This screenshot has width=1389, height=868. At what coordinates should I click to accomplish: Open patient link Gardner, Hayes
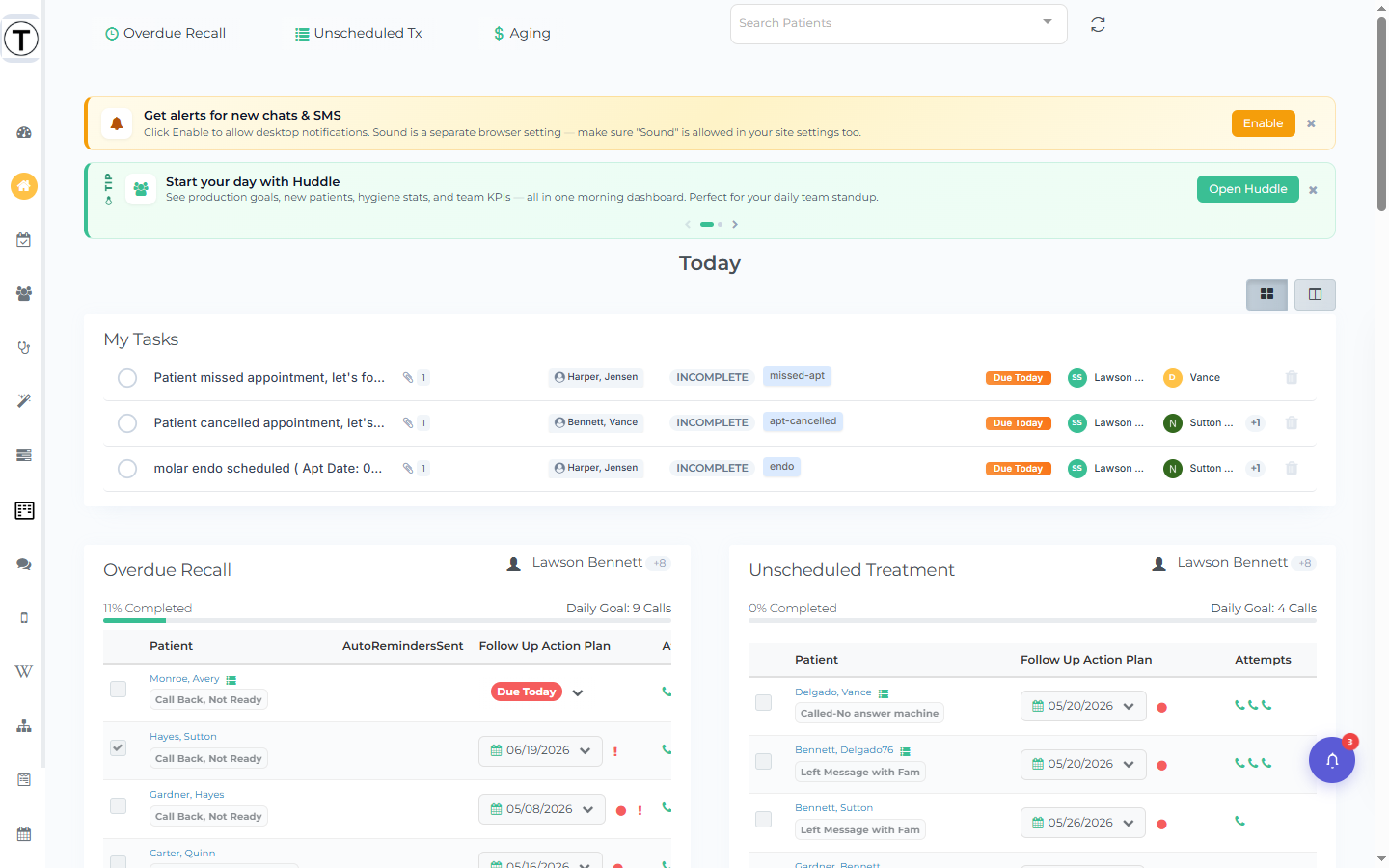coord(187,795)
